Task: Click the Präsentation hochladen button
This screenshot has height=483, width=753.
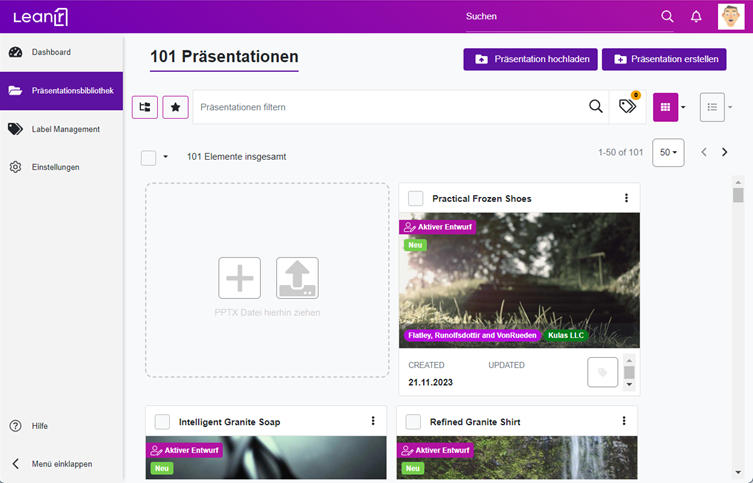Action: tap(530, 59)
